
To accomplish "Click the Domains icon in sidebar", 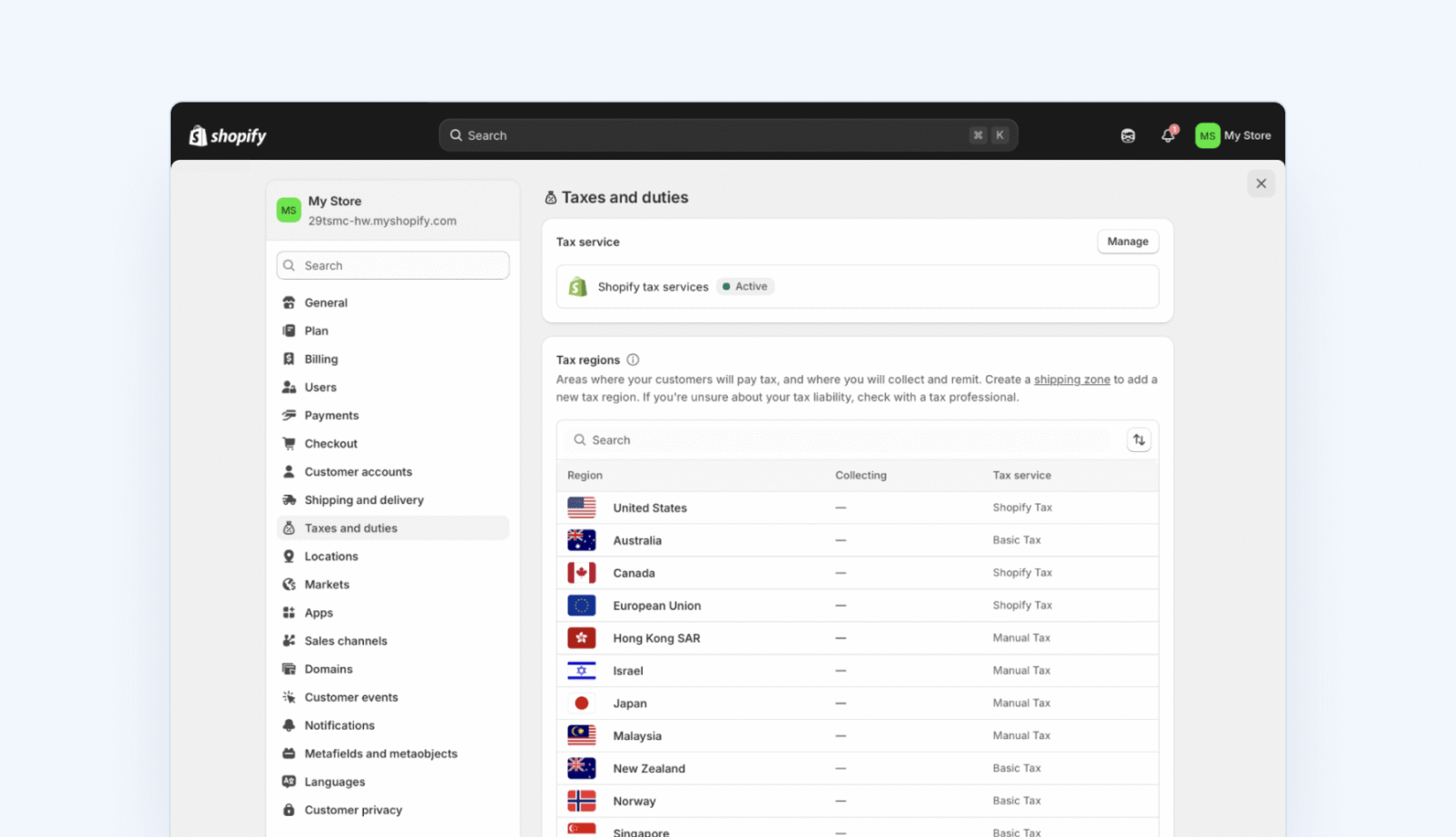I will (x=289, y=668).
